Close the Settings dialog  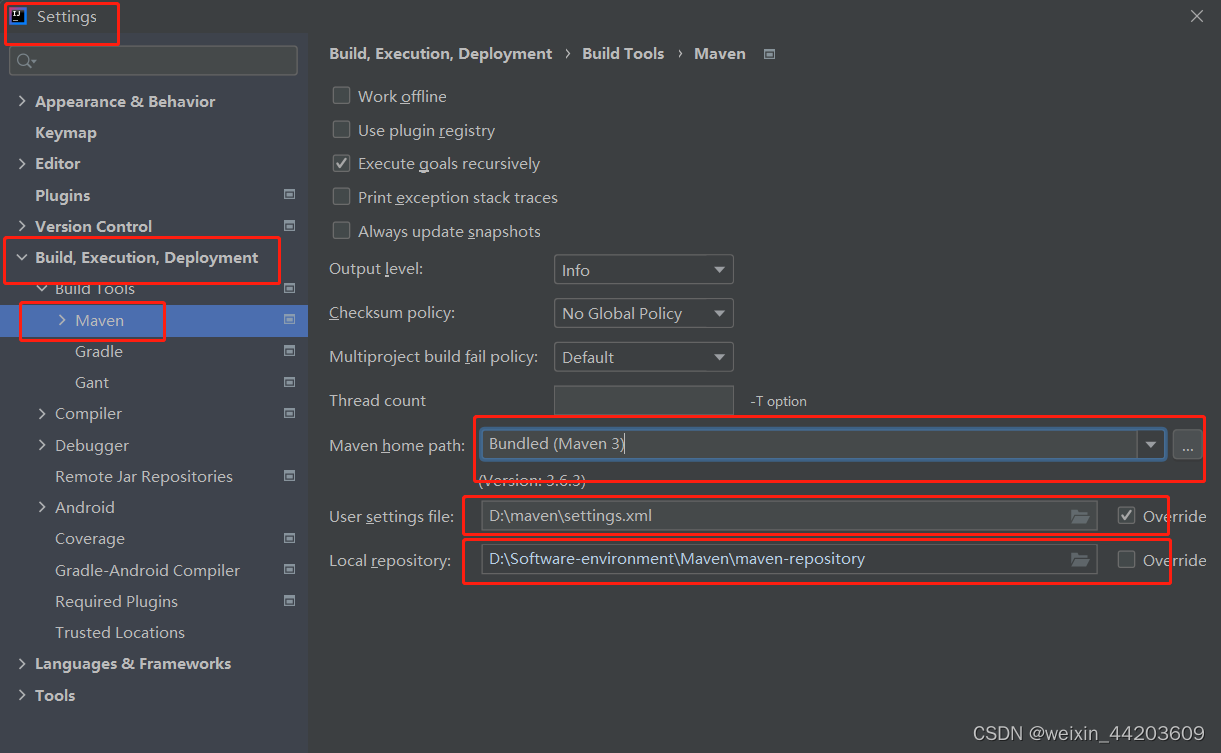[1197, 16]
